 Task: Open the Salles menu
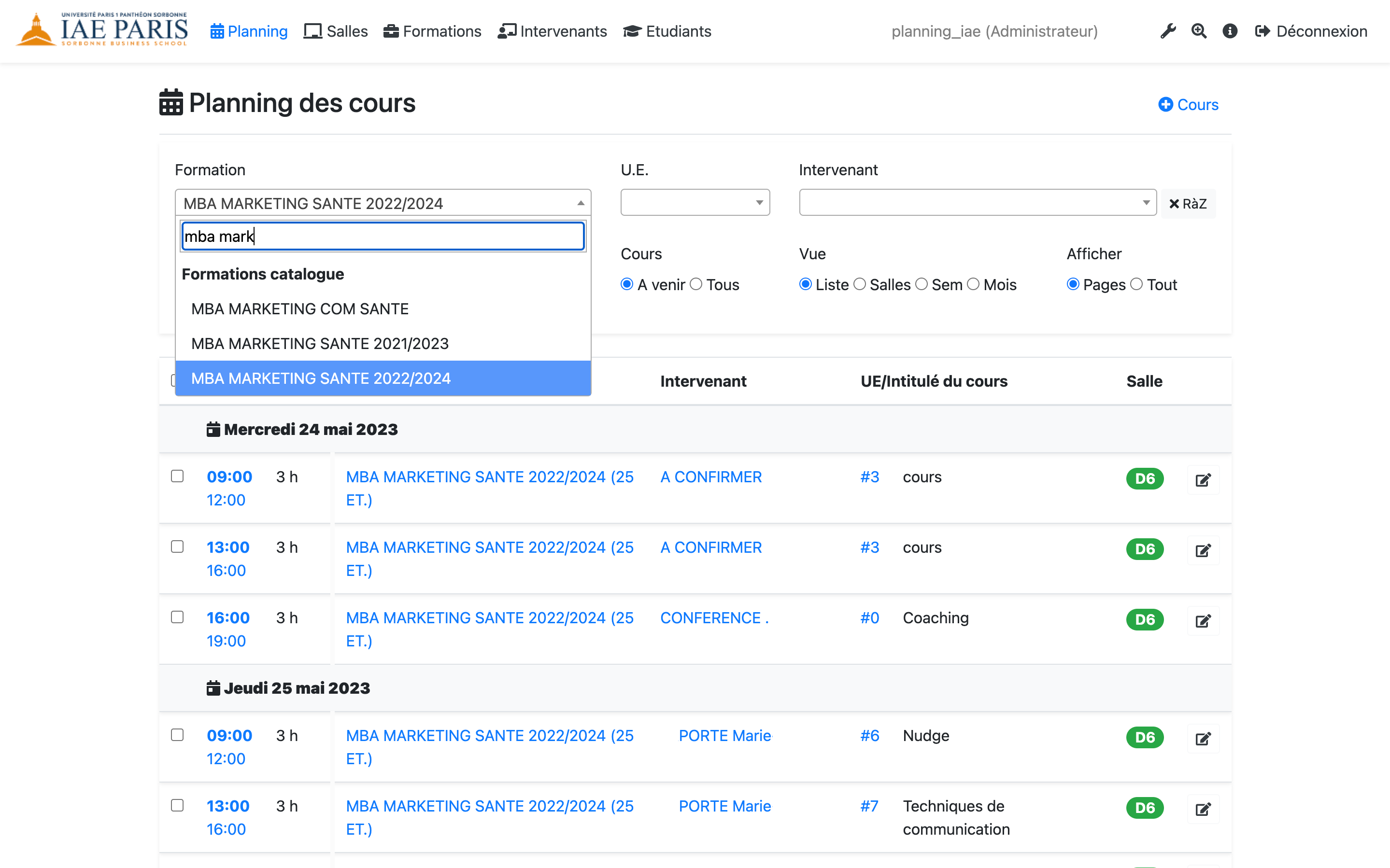336,31
